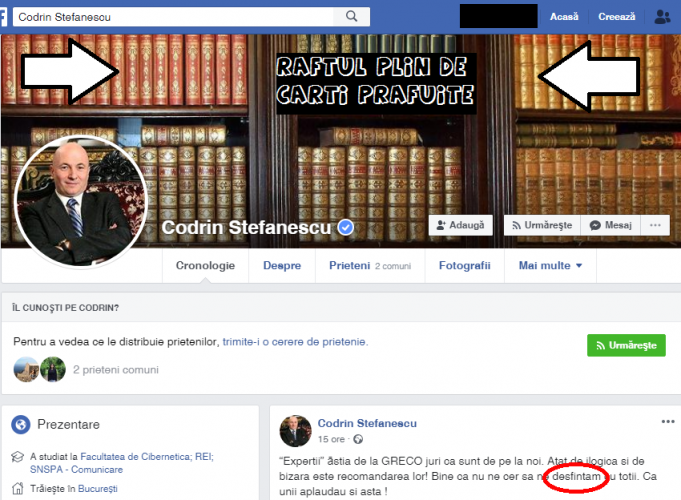Send a message with Mesaj button
This screenshot has width=681, height=500.
610,225
